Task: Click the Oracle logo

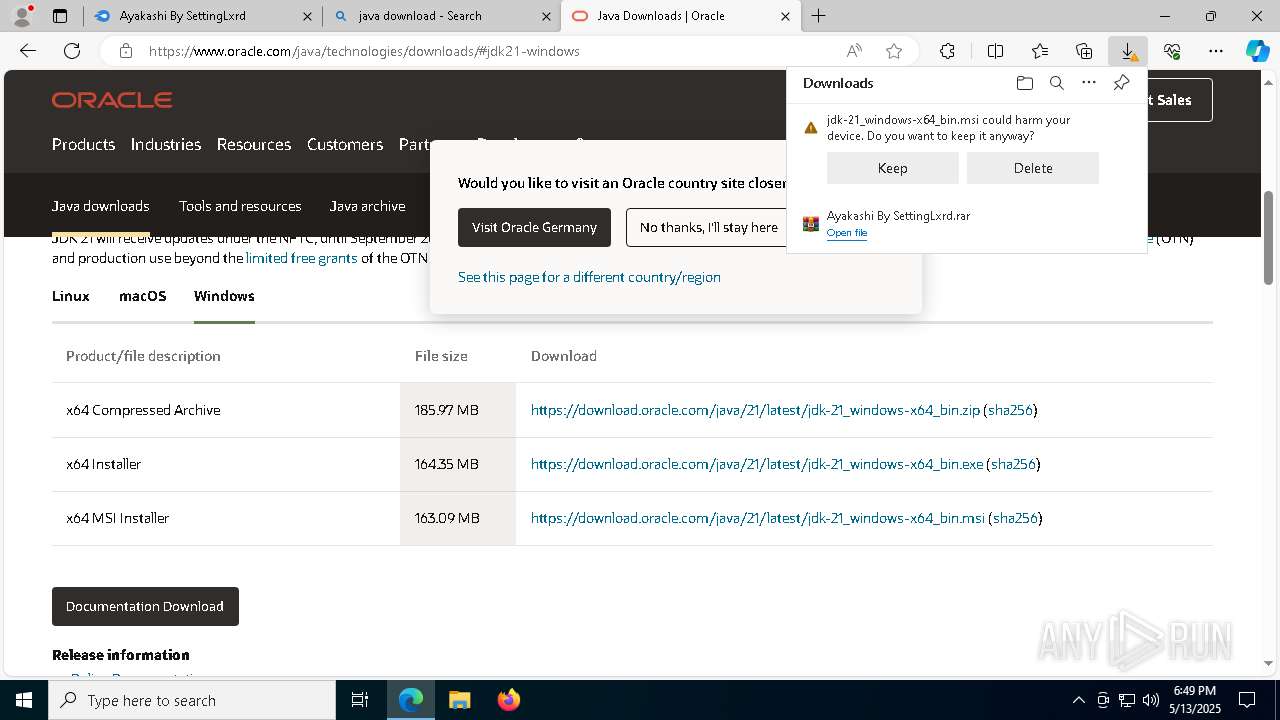Action: coord(112,100)
